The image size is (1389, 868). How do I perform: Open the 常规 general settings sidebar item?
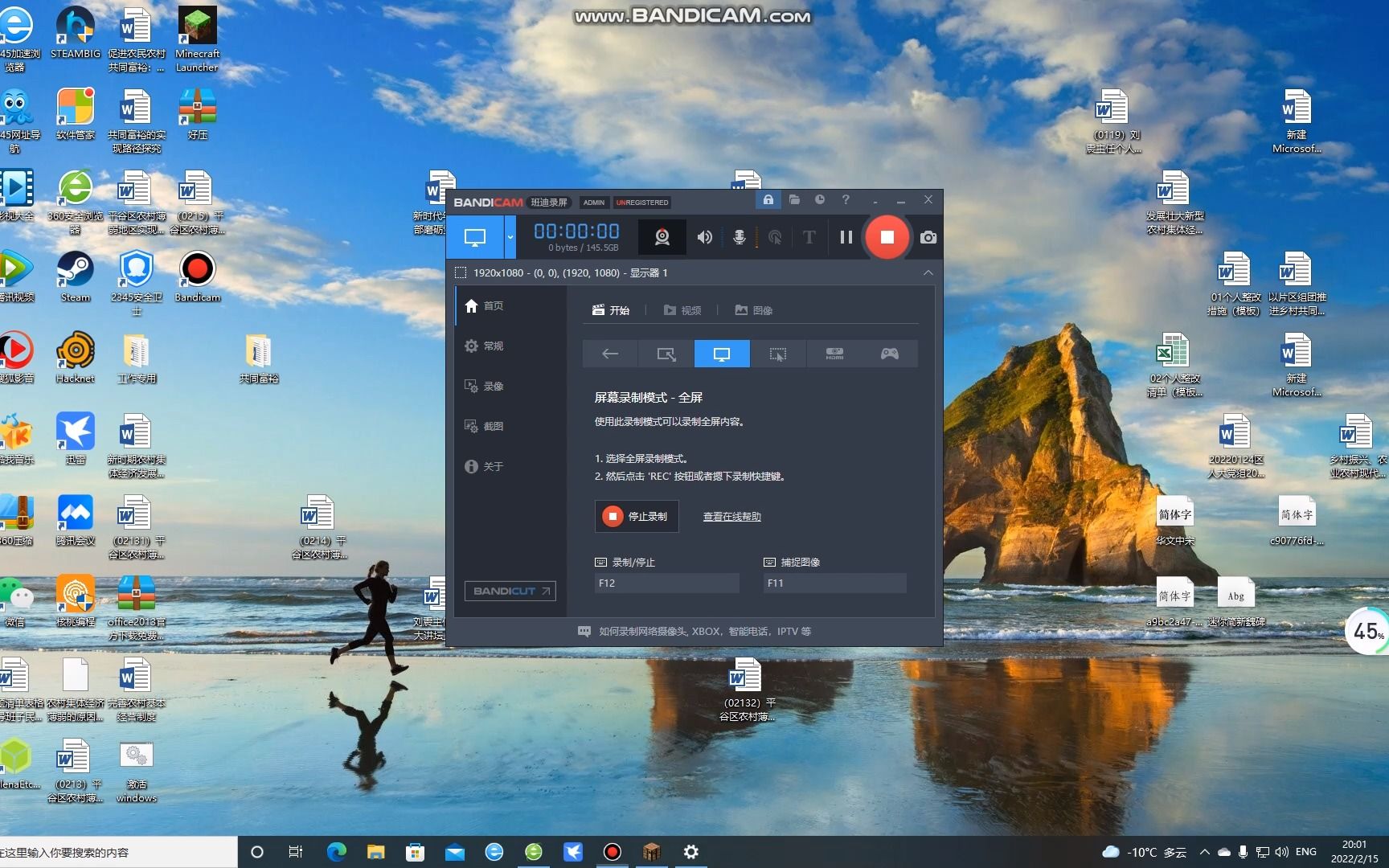pos(510,346)
